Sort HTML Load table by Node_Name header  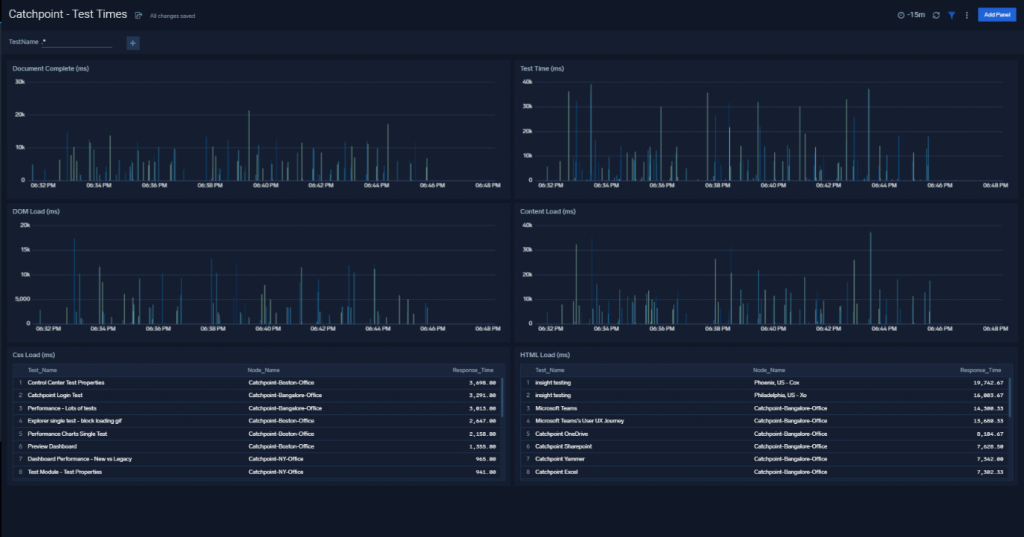[769, 370]
